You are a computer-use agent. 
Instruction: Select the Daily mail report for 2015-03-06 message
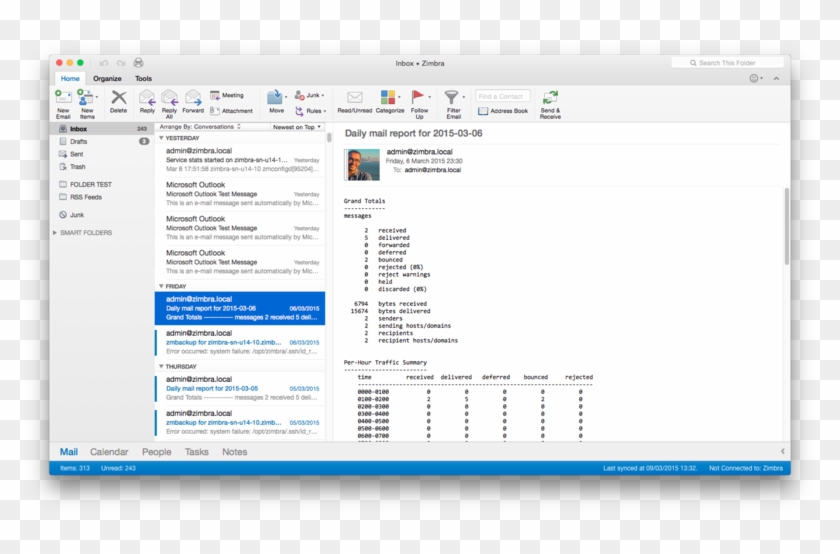pyautogui.click(x=240, y=308)
